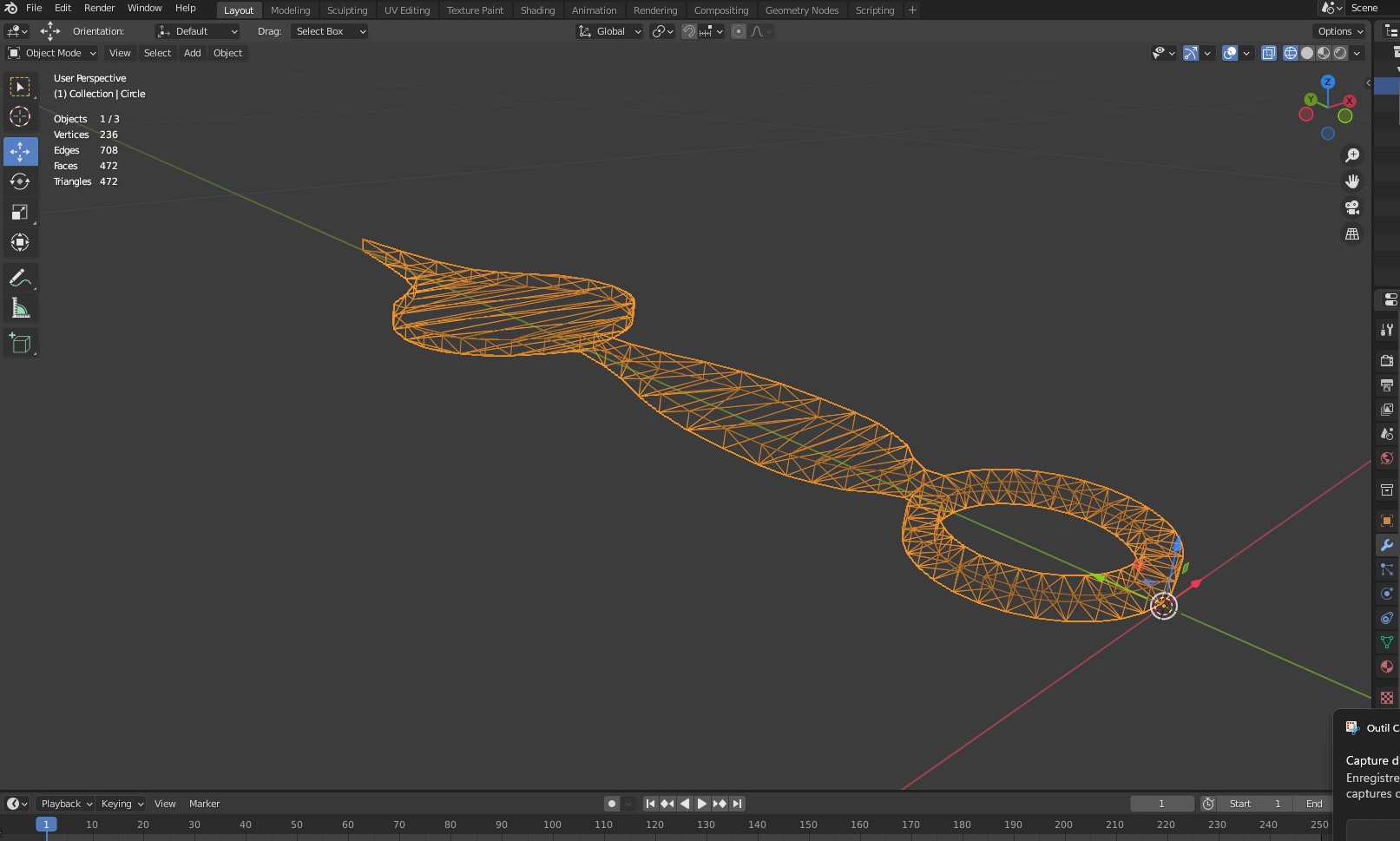Click the pan view hand icon

click(x=1352, y=181)
